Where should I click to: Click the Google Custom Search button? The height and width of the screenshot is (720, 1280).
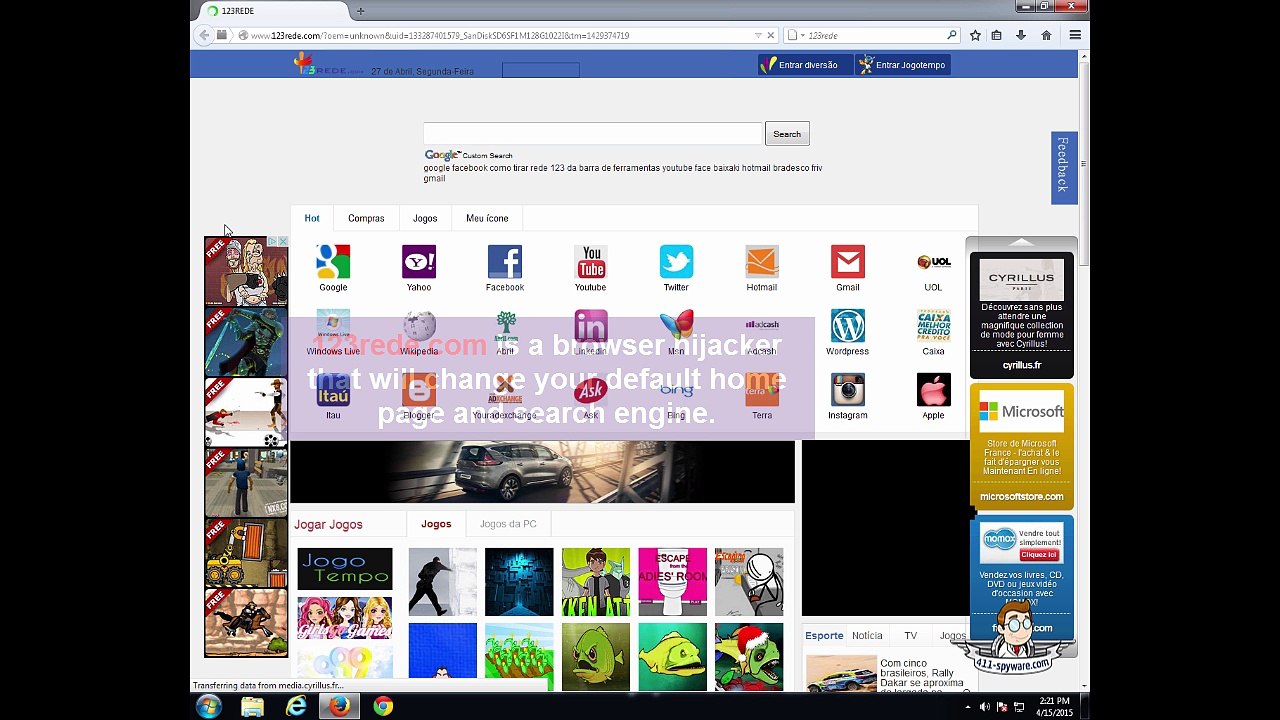[x=787, y=134]
